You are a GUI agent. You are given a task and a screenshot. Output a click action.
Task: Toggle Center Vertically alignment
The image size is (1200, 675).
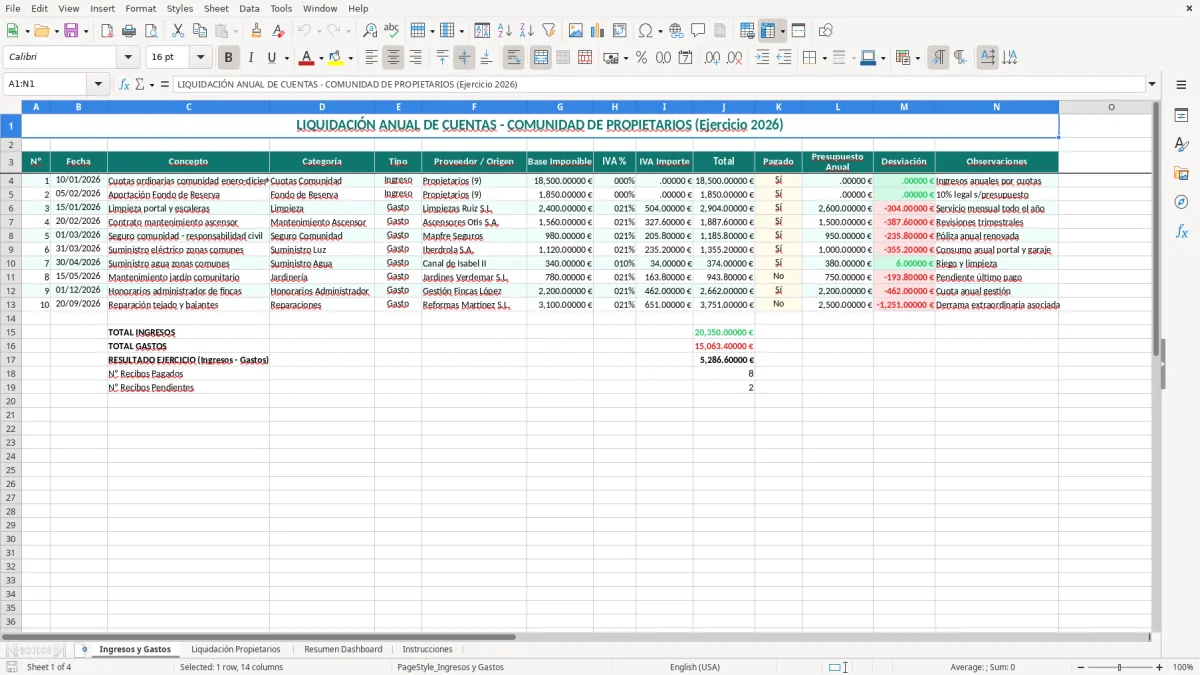pyautogui.click(x=464, y=58)
